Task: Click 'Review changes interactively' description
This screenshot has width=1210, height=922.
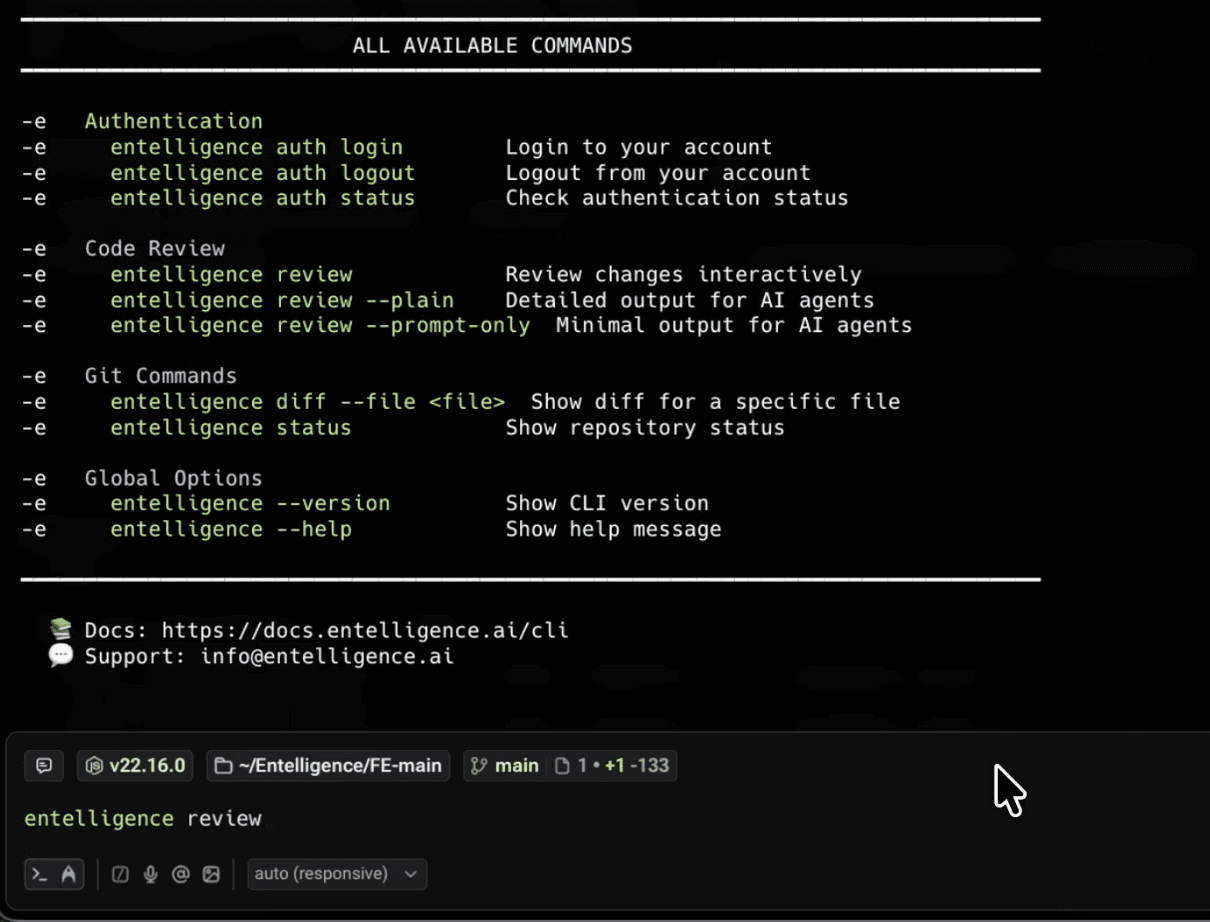Action: point(683,274)
